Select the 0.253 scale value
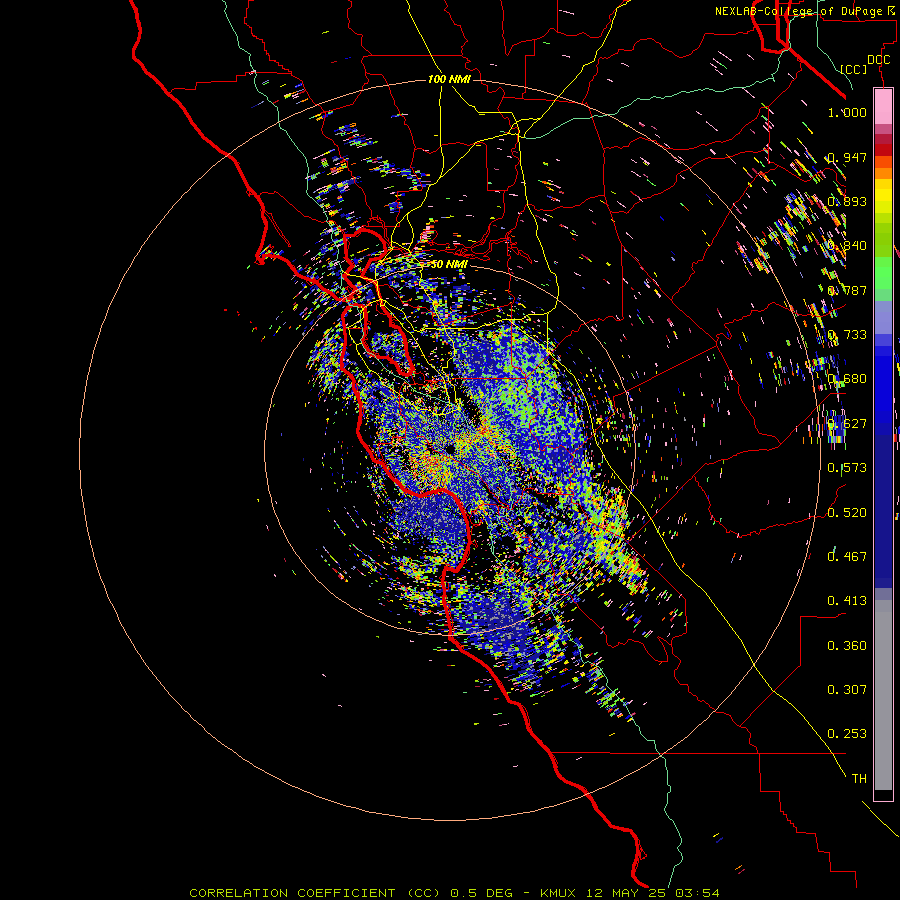This screenshot has height=900, width=900. tap(847, 734)
